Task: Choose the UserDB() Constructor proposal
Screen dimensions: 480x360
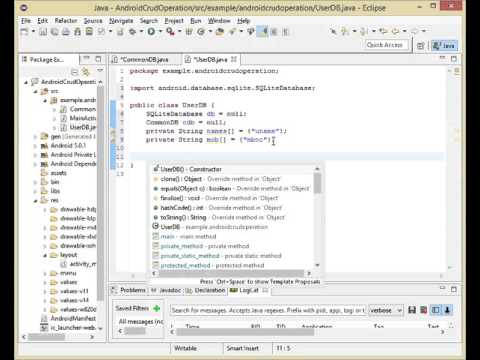Action: click(233, 169)
